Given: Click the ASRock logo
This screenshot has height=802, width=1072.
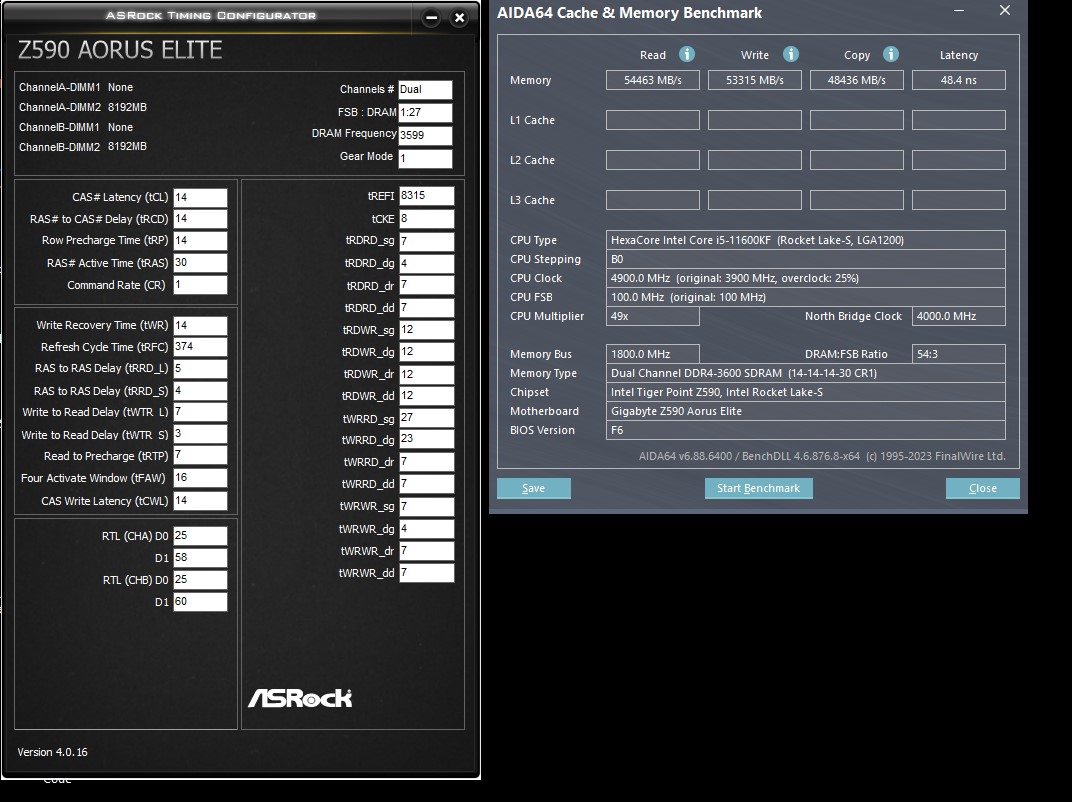Looking at the screenshot, I should click(300, 698).
